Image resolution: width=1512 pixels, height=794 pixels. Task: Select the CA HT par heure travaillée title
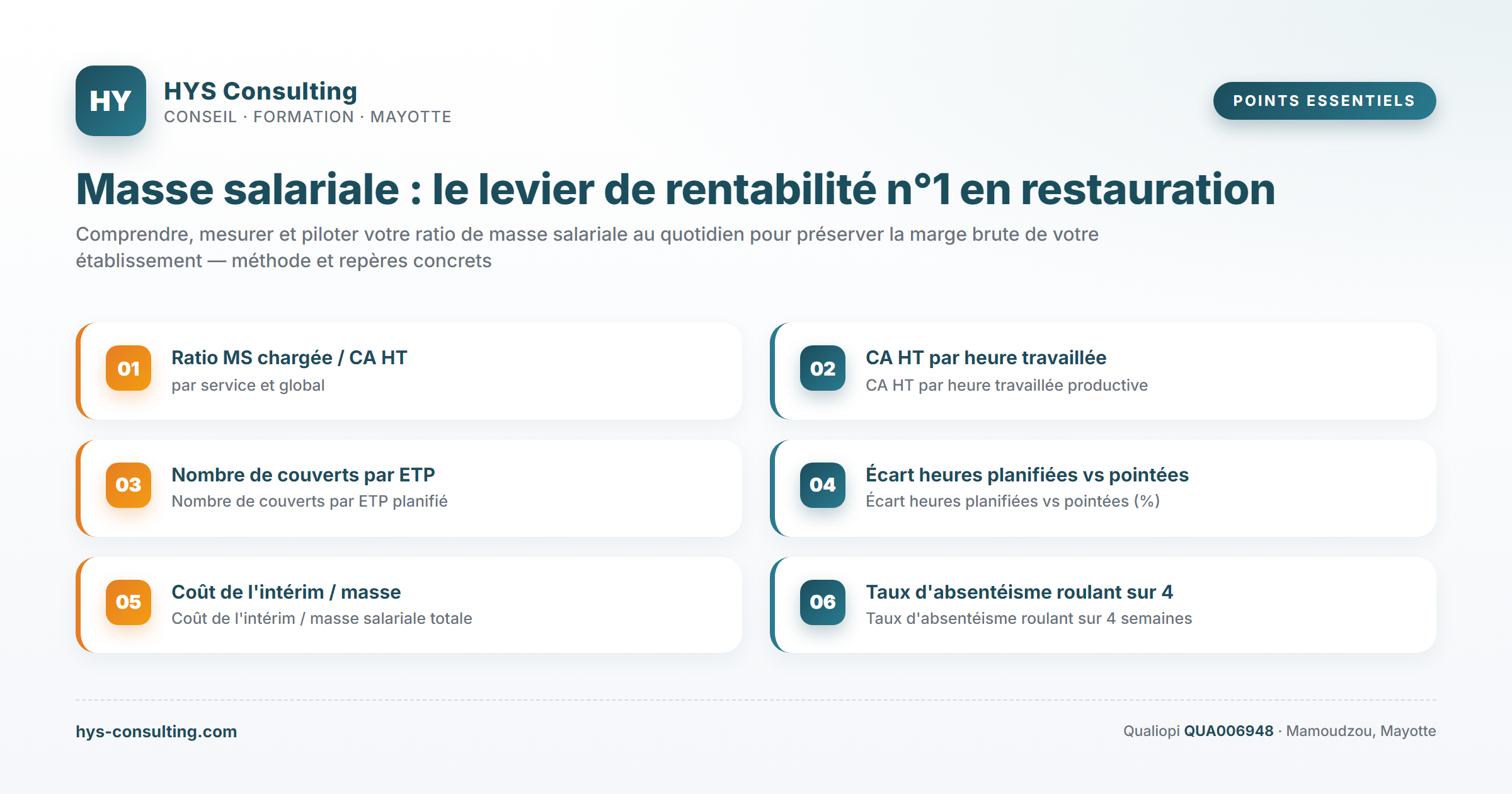[986, 357]
